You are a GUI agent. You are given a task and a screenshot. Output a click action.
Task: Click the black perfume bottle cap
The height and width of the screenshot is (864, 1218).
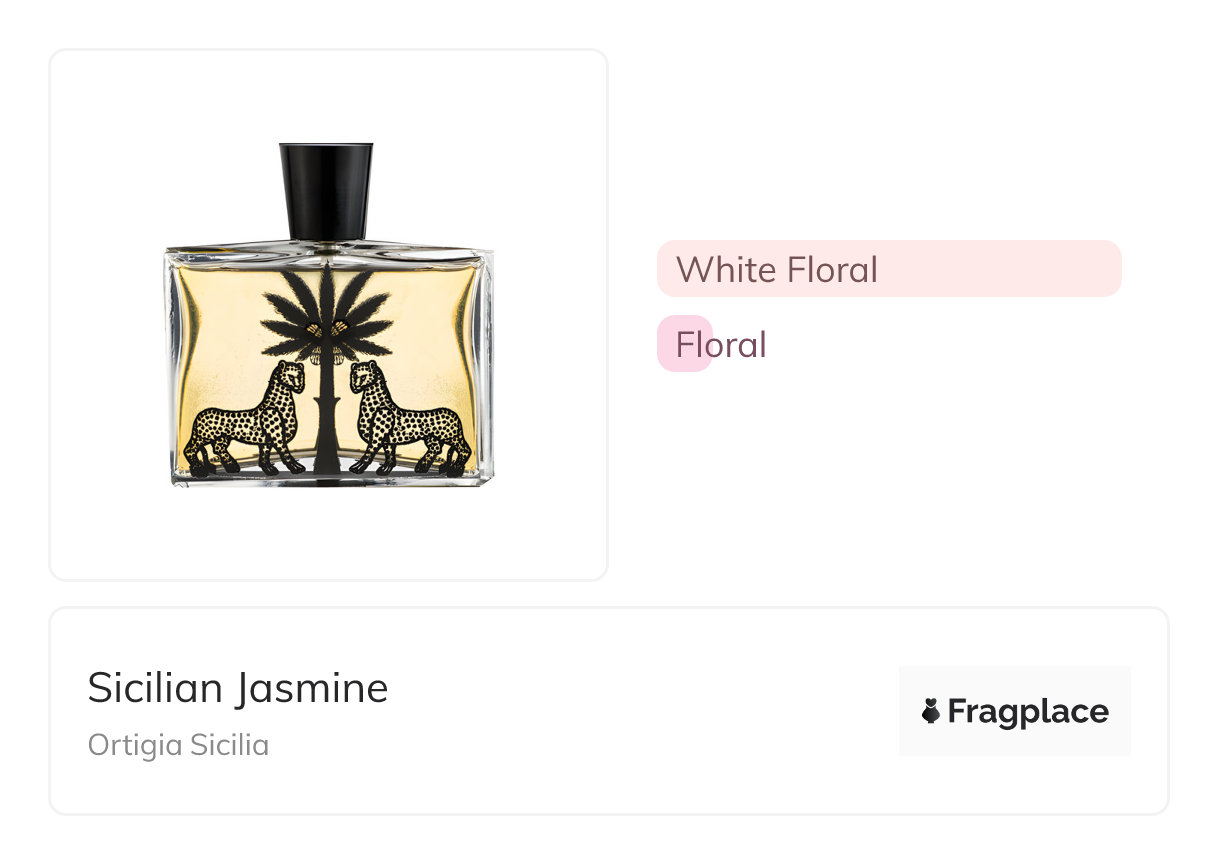pyautogui.click(x=326, y=190)
